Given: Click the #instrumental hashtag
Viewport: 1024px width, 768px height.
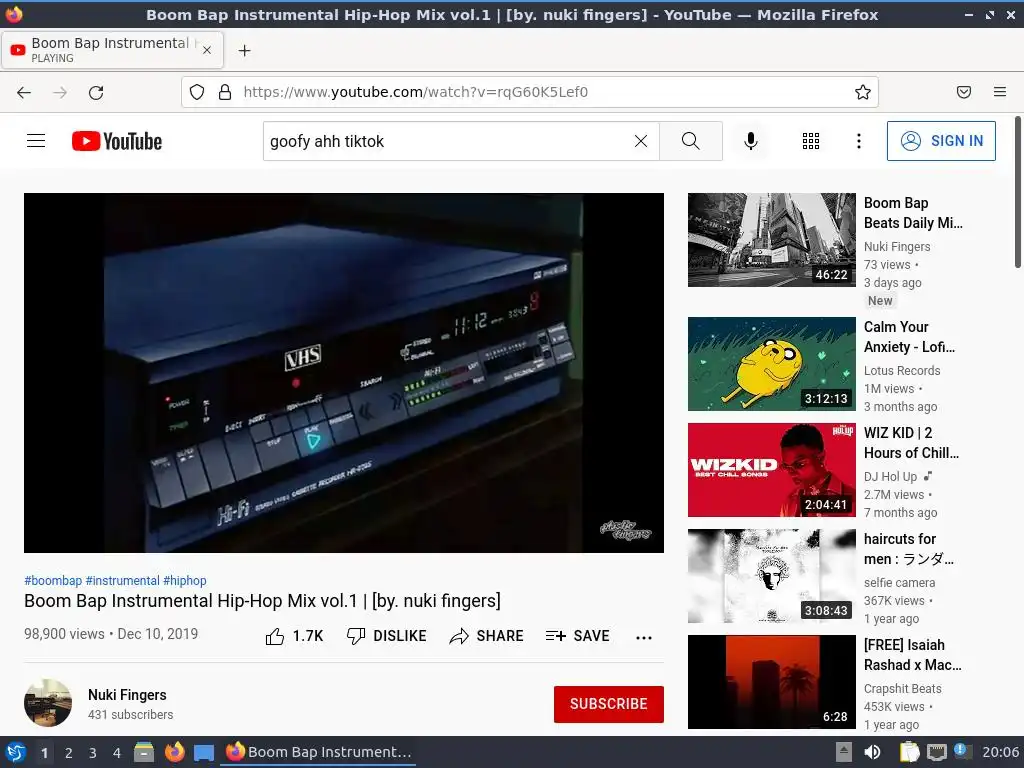Looking at the screenshot, I should coord(123,581).
